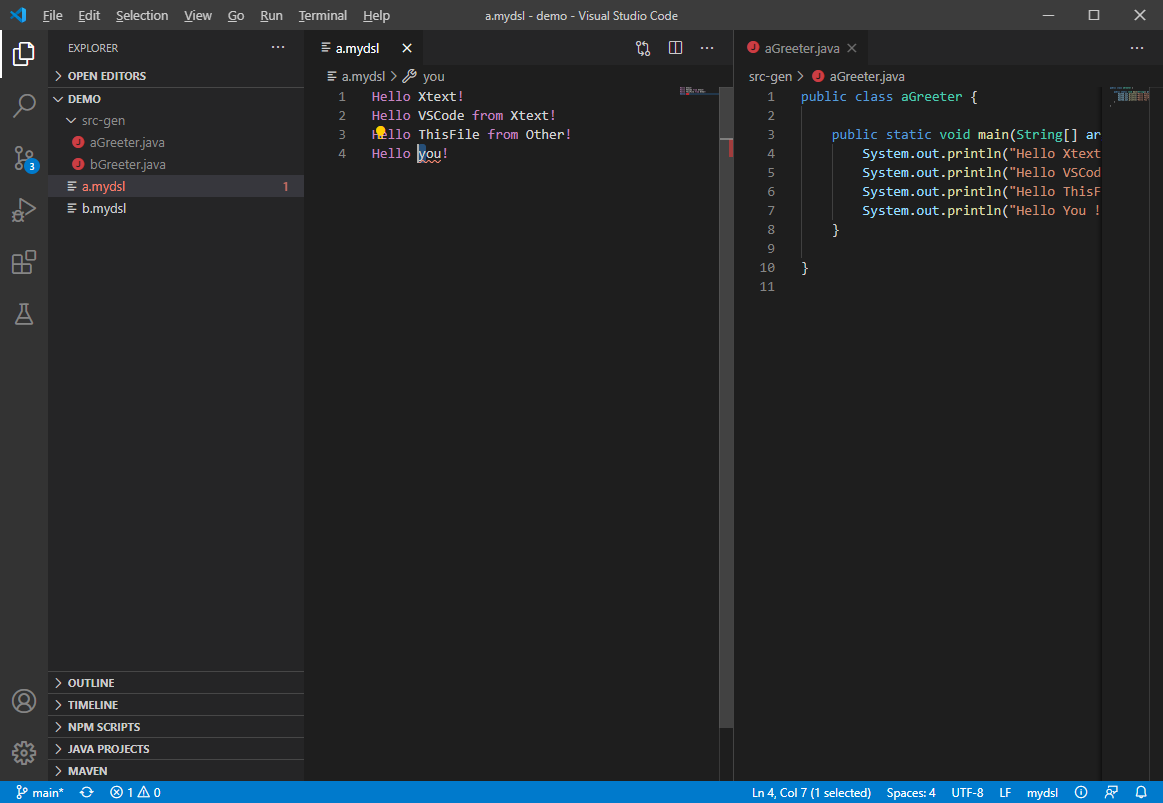Viewport: 1163px width, 803px height.
Task: Open the Test flask icon view
Action: point(24,314)
